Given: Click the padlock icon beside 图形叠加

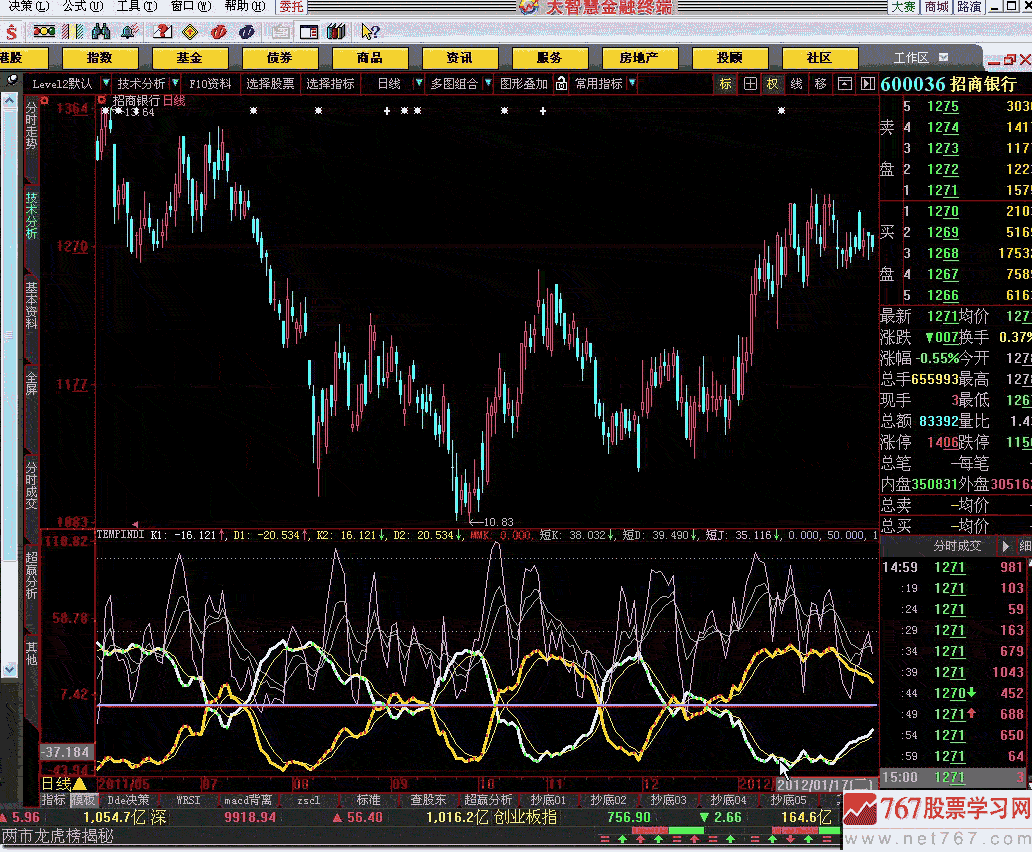Looking at the screenshot, I should coord(561,84).
